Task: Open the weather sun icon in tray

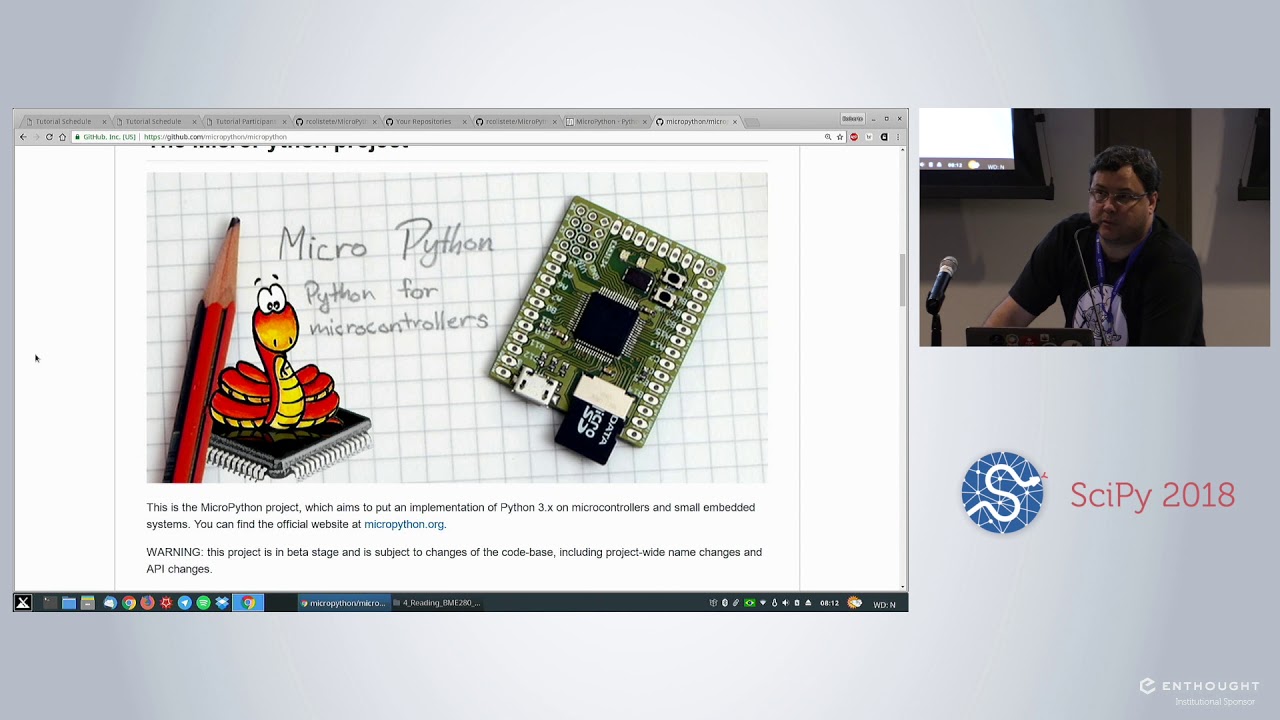Action: 854,603
